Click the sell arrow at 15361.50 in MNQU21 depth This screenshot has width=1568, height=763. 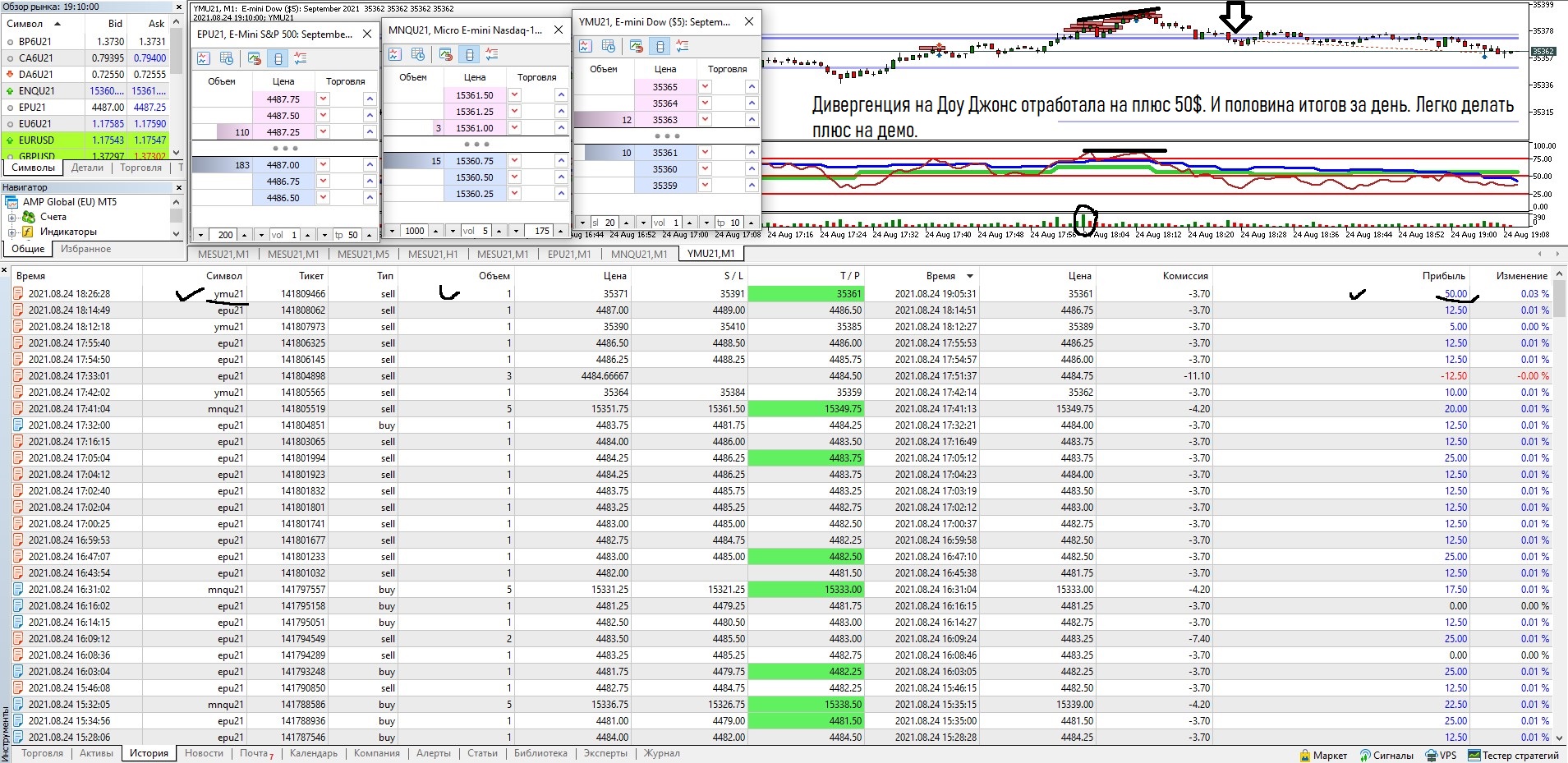click(515, 95)
